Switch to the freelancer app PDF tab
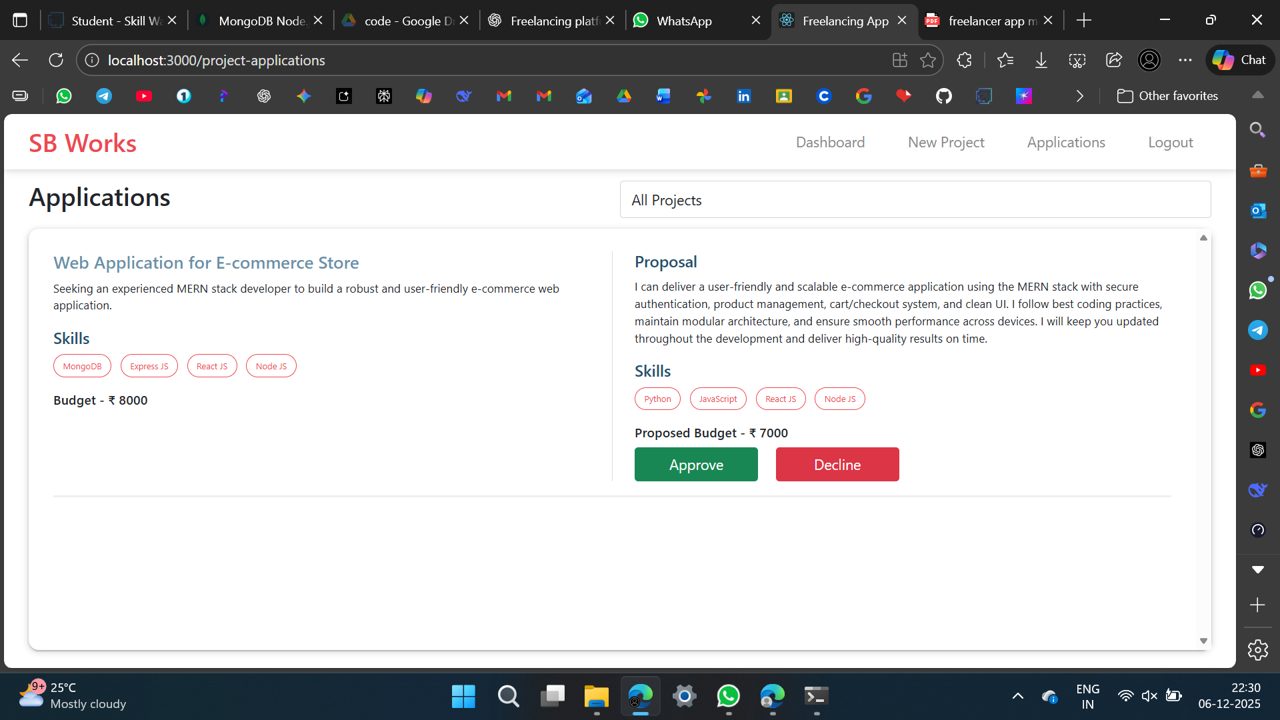1280x720 pixels. pyautogui.click(x=990, y=20)
